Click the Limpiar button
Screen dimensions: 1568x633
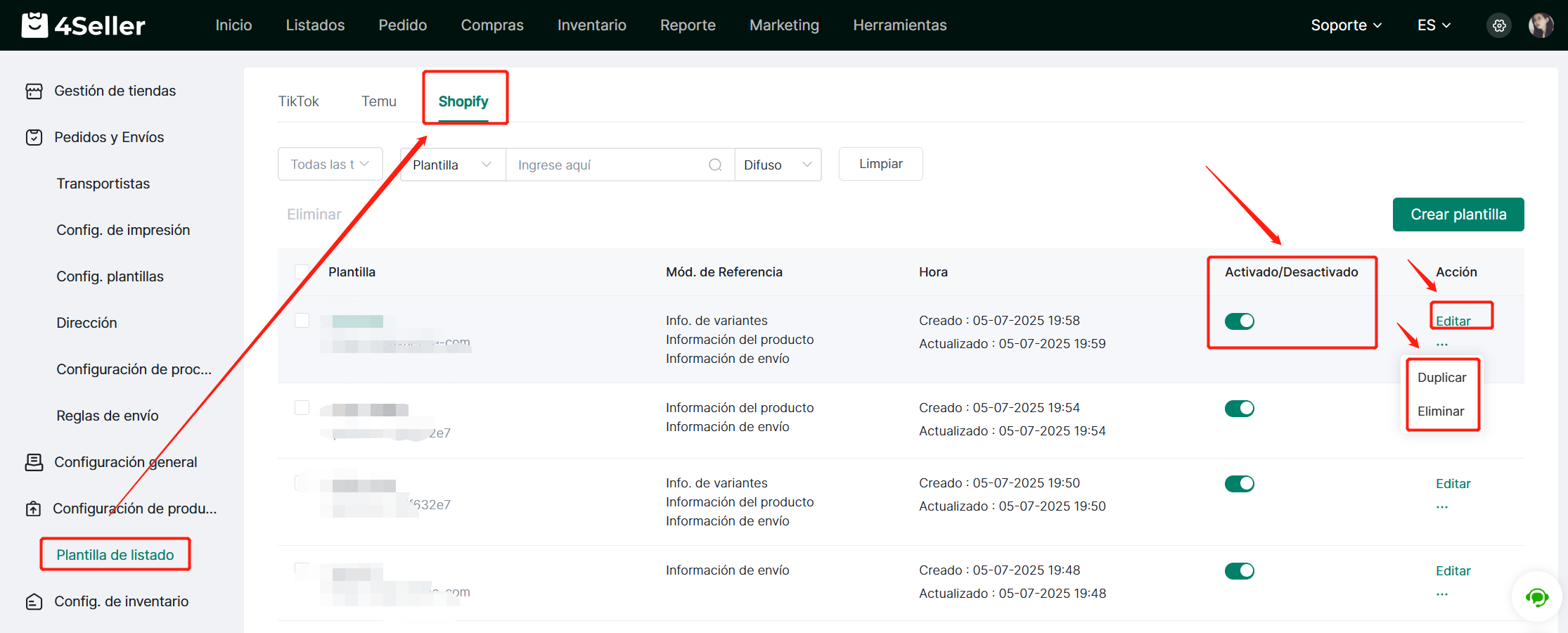(x=880, y=164)
